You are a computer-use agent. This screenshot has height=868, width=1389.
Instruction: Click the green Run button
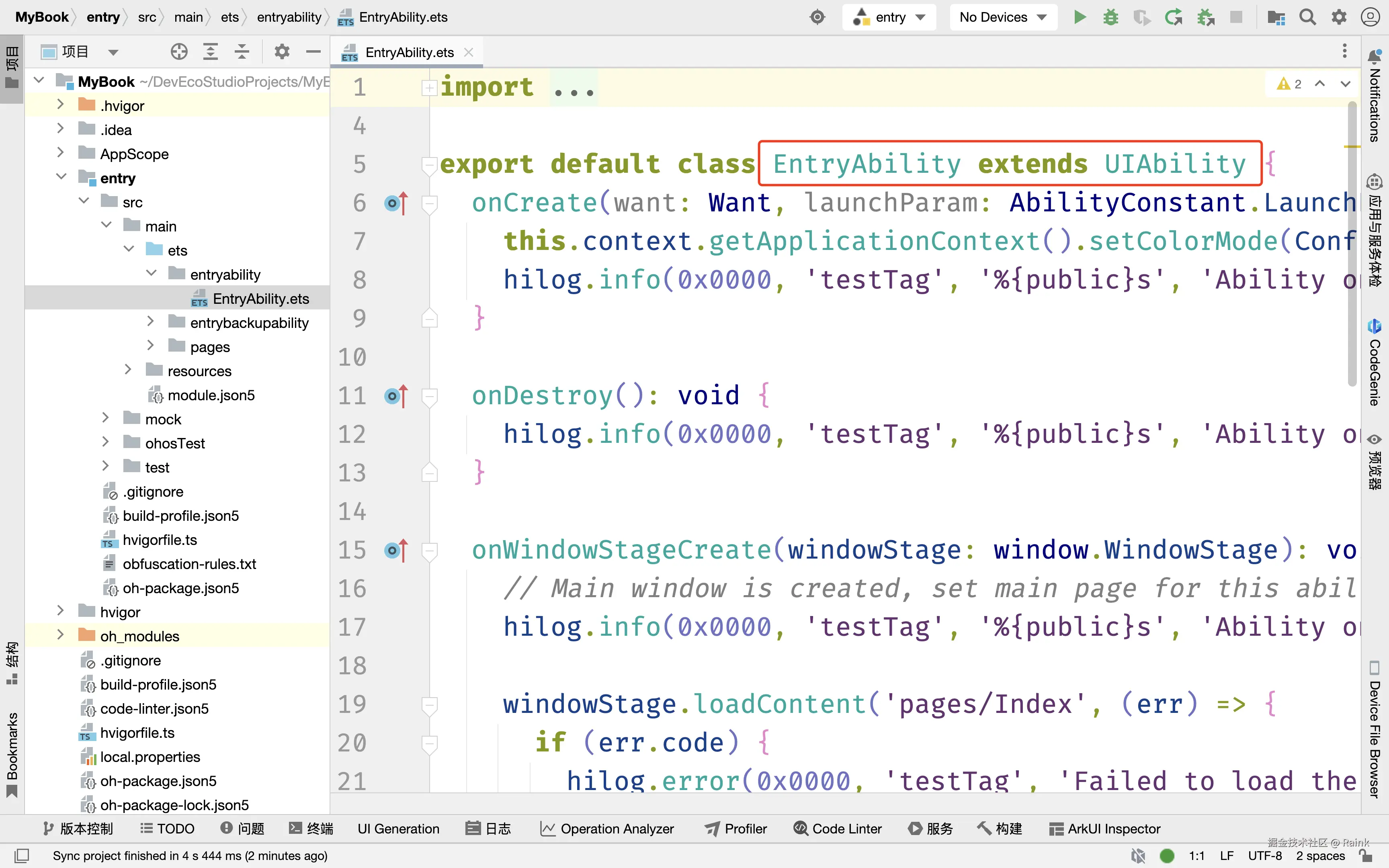1080,17
